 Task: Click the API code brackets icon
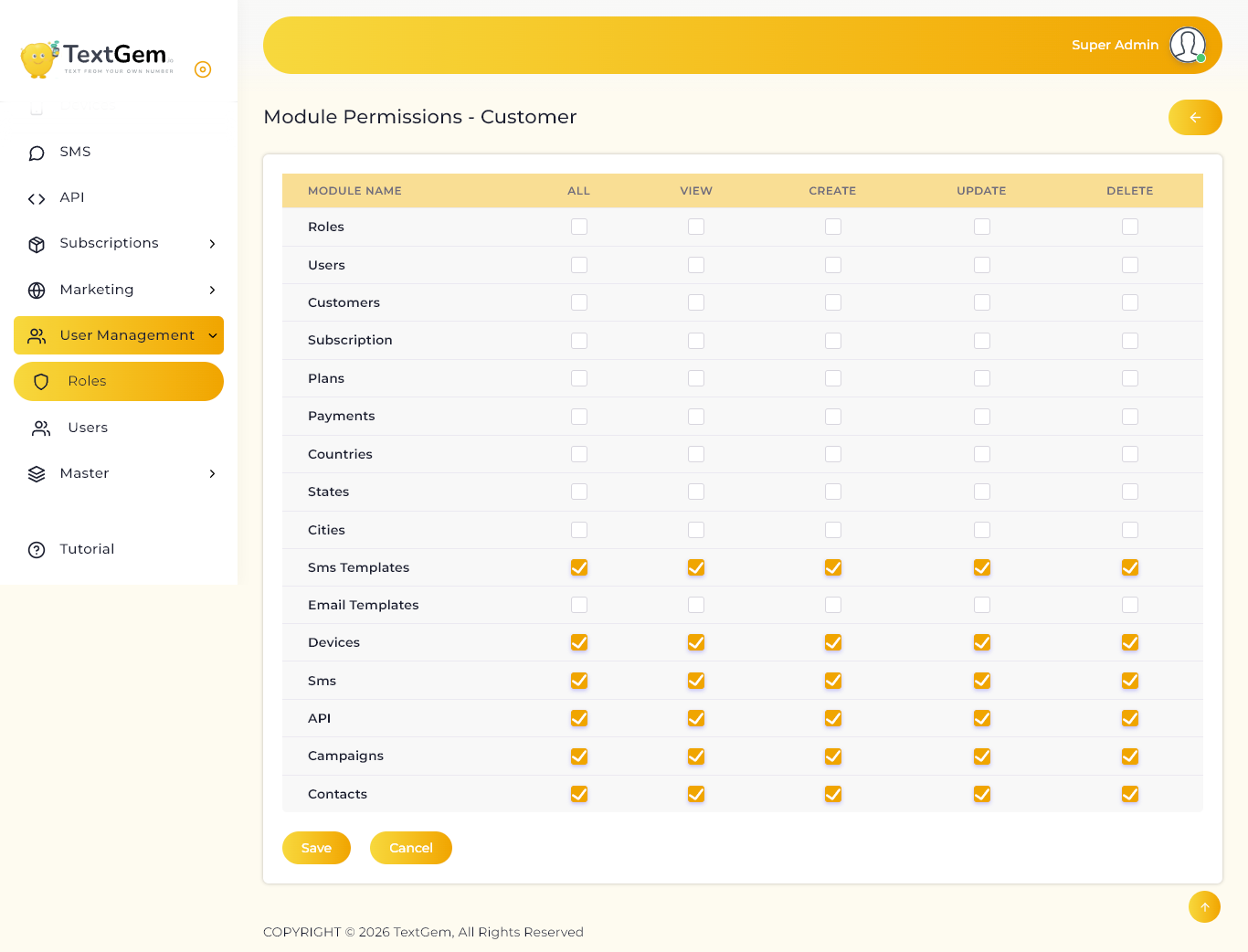tap(37, 198)
